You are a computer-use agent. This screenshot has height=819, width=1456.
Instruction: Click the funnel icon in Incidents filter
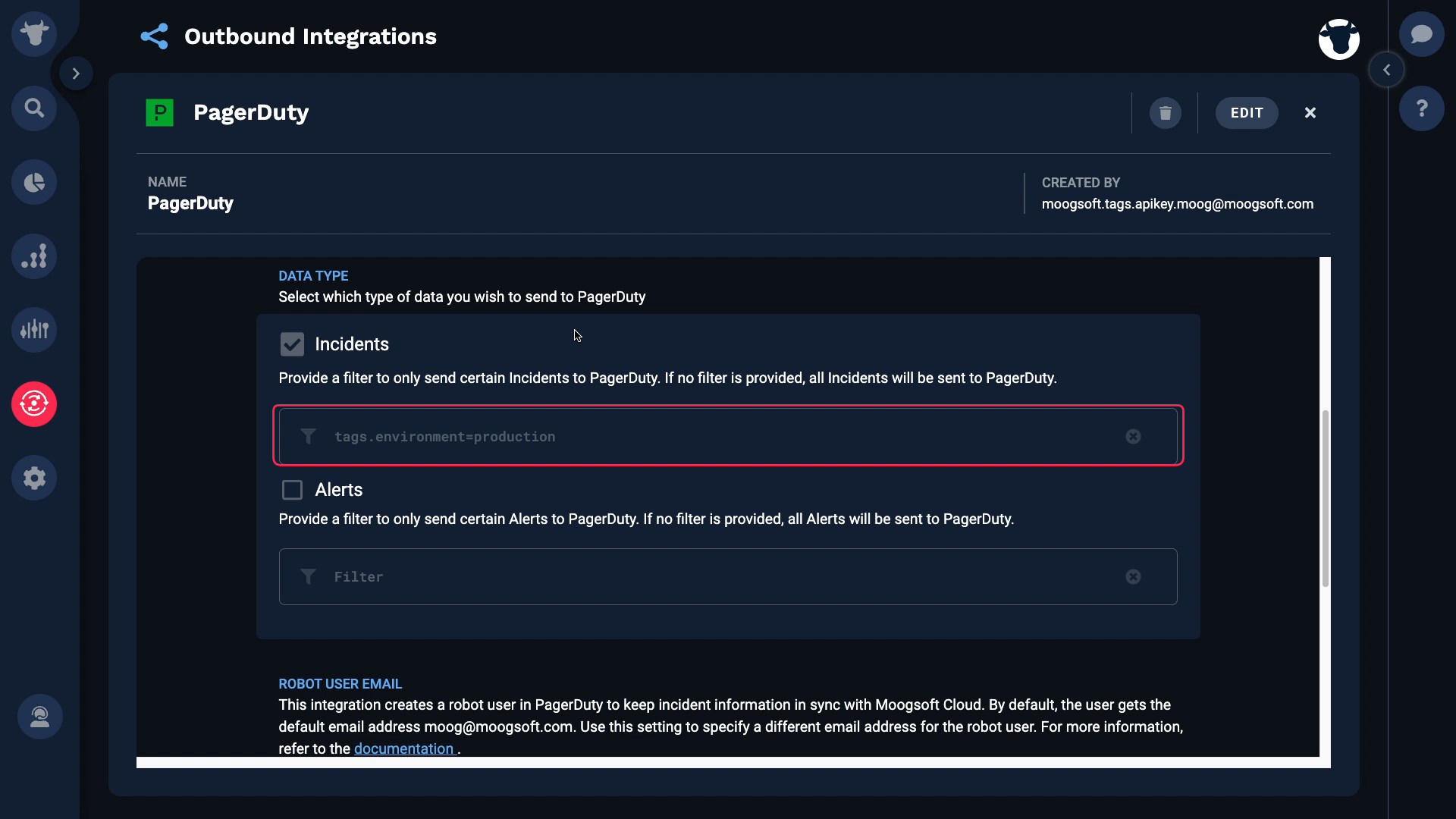tap(308, 436)
